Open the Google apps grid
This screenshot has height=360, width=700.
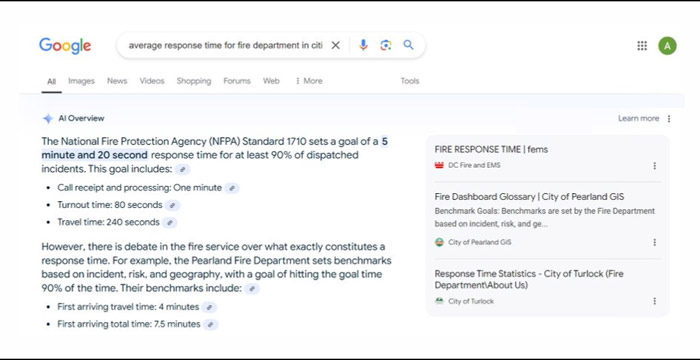point(642,46)
